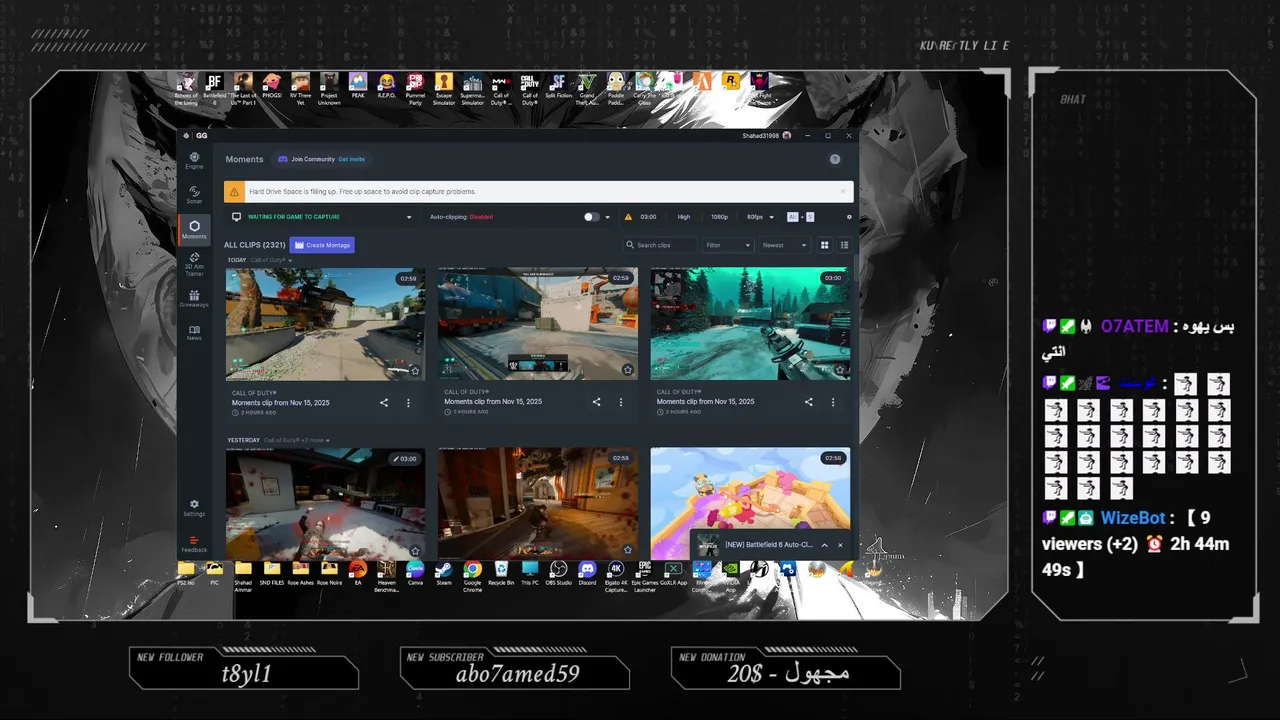Click the ALL CLIPS (2321) heading

click(x=255, y=245)
